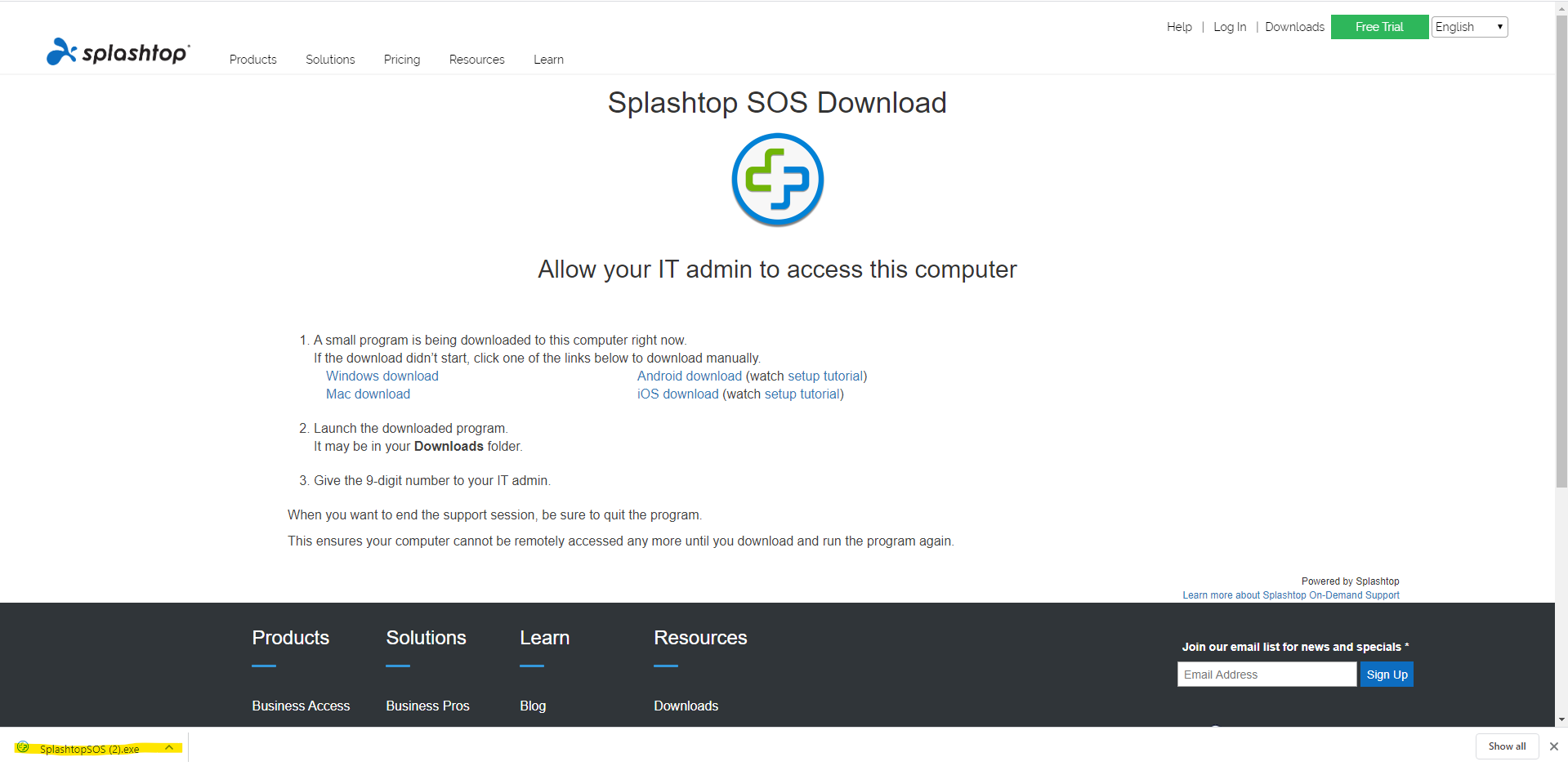Open the Help link
Image resolution: width=1568 pixels, height=766 pixels.
(x=1179, y=27)
